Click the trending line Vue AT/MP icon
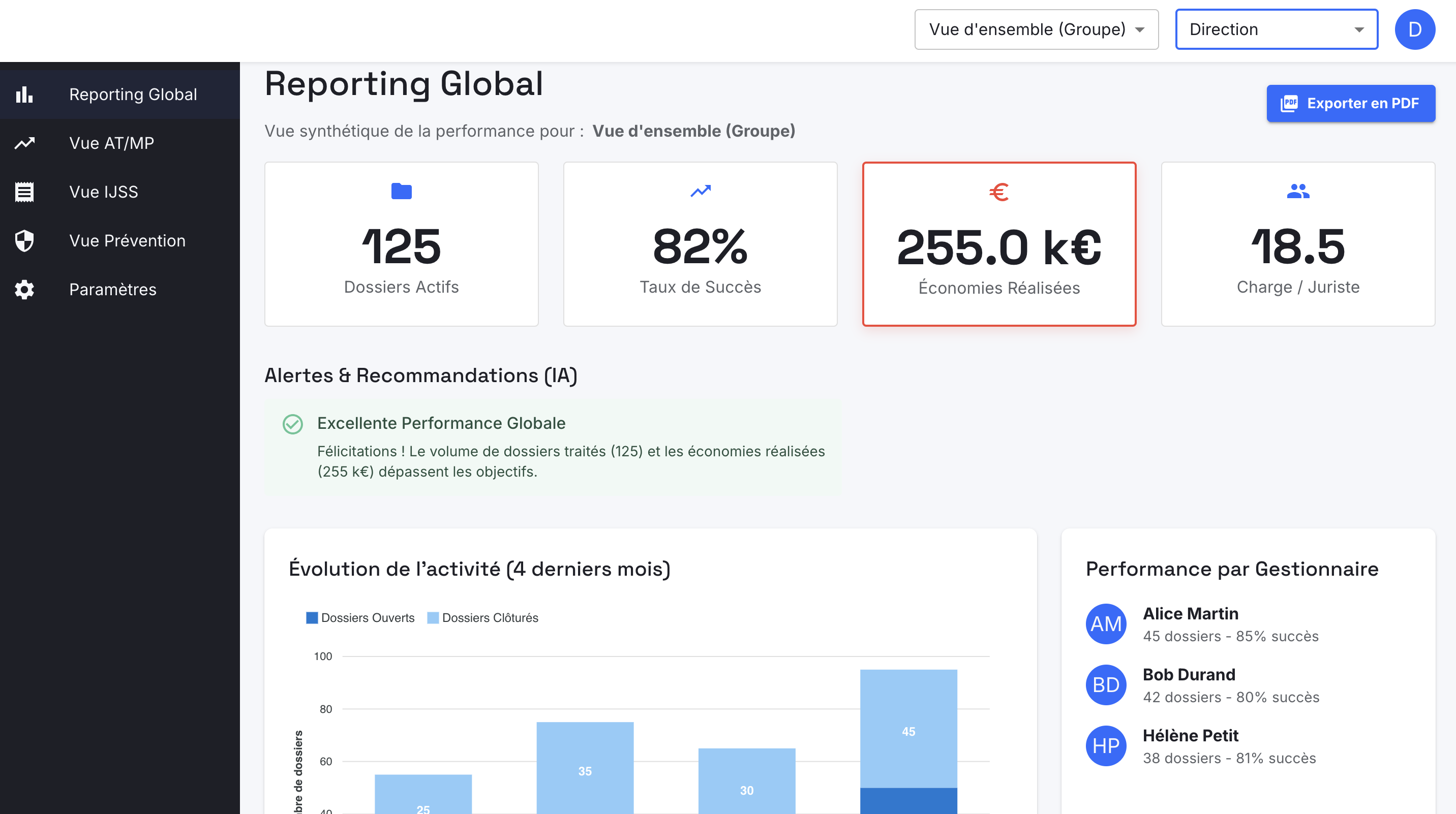The image size is (1456, 814). tap(24, 143)
